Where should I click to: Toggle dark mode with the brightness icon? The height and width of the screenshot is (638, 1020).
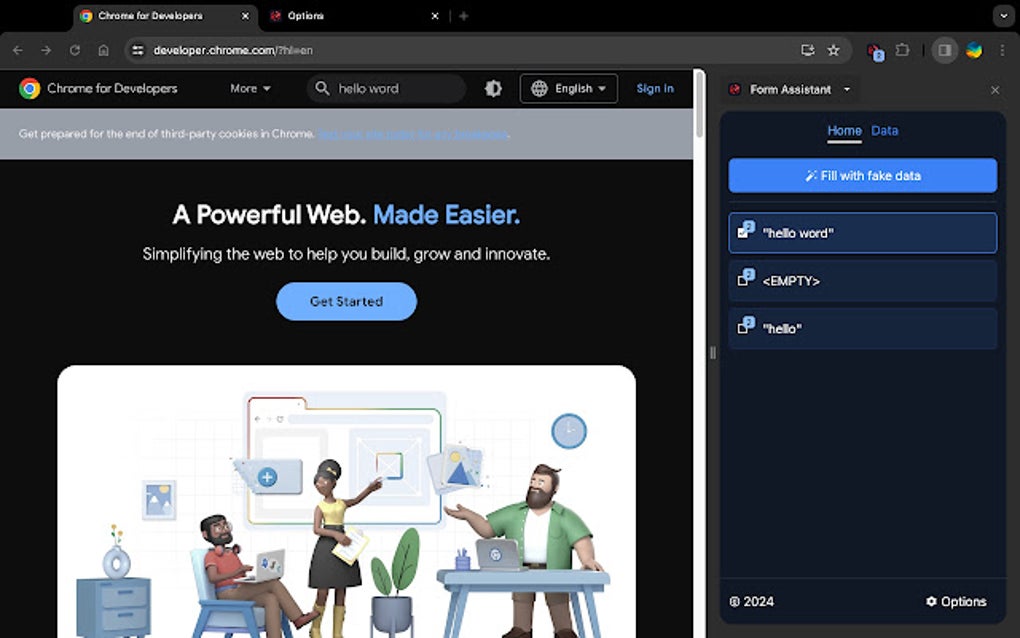[x=493, y=89]
